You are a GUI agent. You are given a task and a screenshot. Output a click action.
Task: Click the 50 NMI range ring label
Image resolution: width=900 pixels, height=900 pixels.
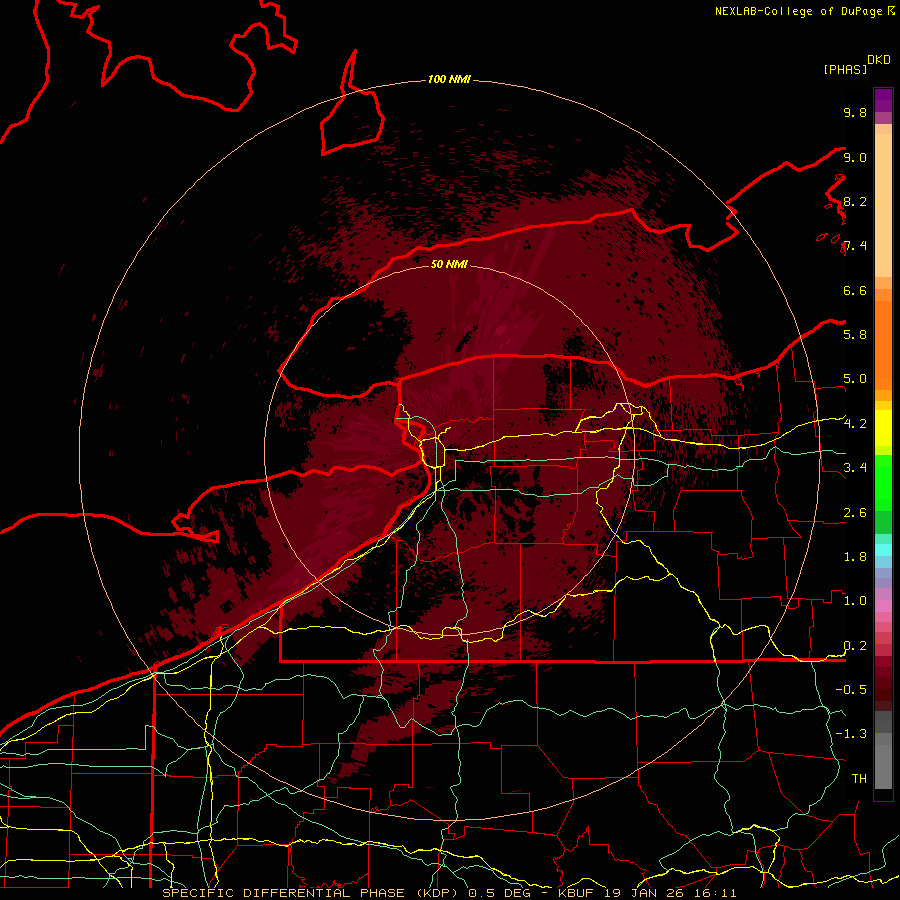coord(449,264)
